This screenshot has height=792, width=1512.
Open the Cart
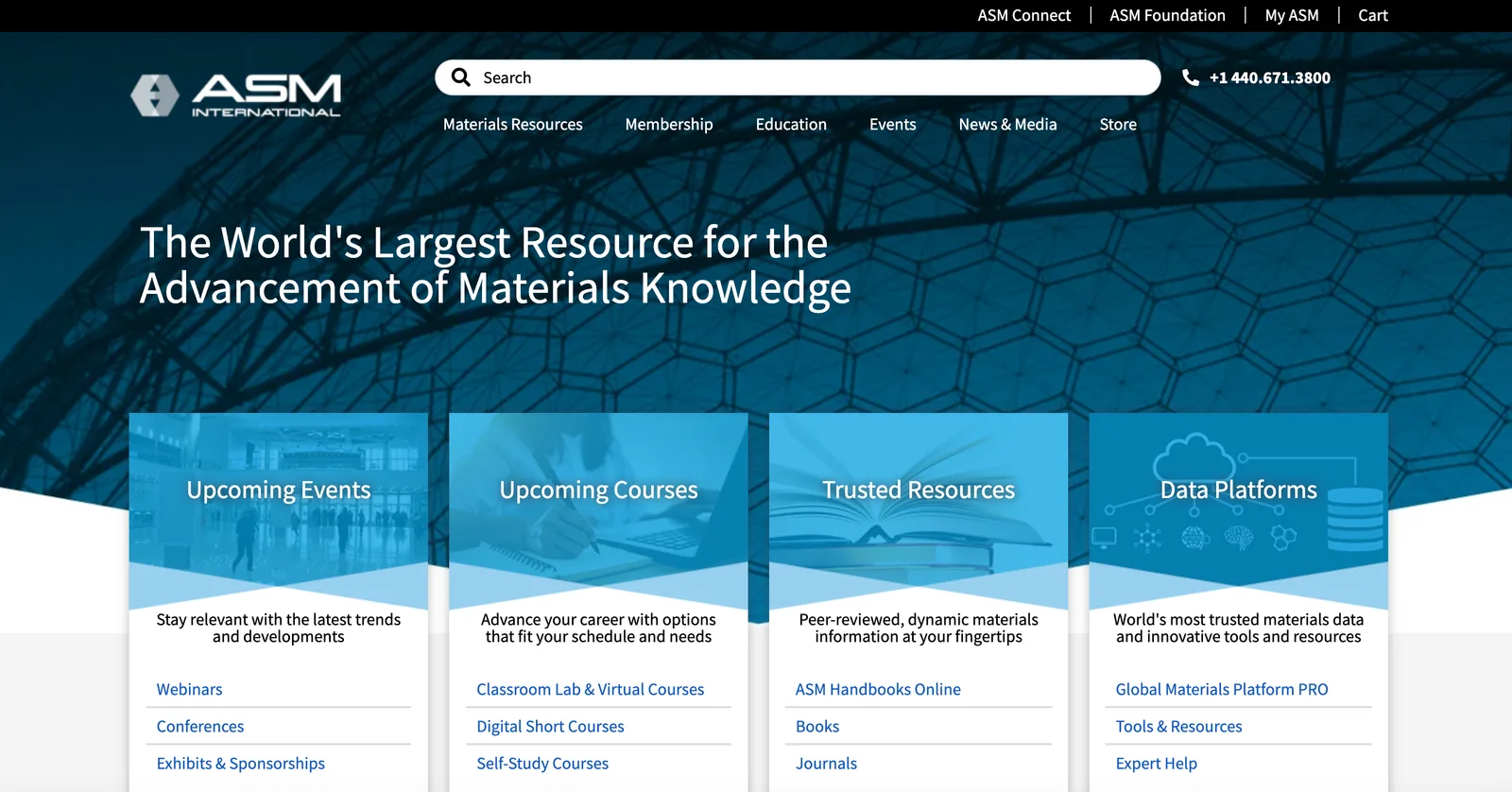[1373, 15]
